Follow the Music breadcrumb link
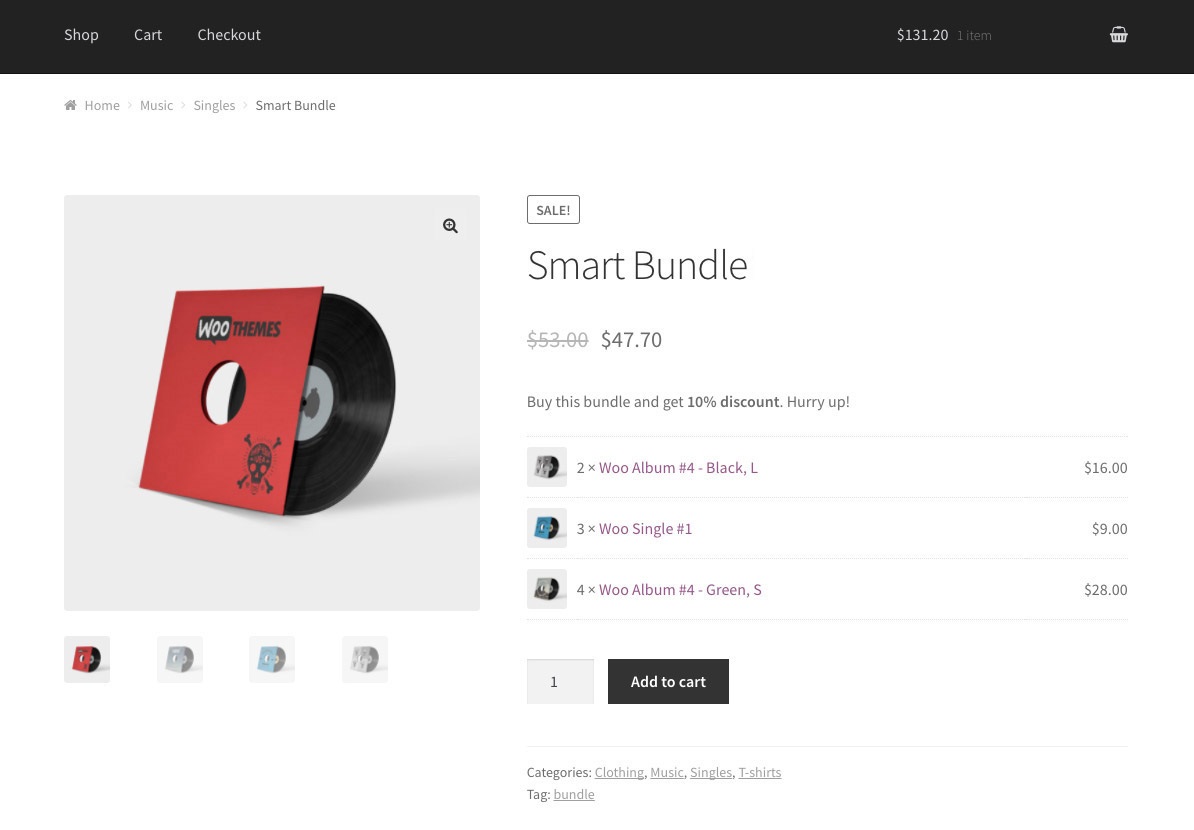Screen dimensions: 1194x830 (x=156, y=105)
